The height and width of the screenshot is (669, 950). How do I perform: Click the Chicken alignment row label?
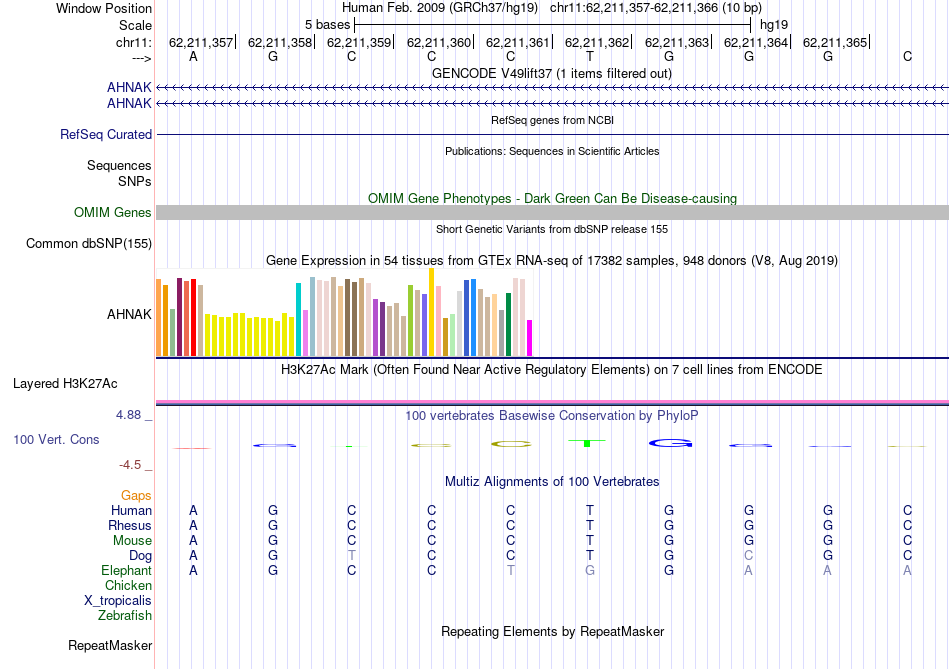[x=128, y=585]
